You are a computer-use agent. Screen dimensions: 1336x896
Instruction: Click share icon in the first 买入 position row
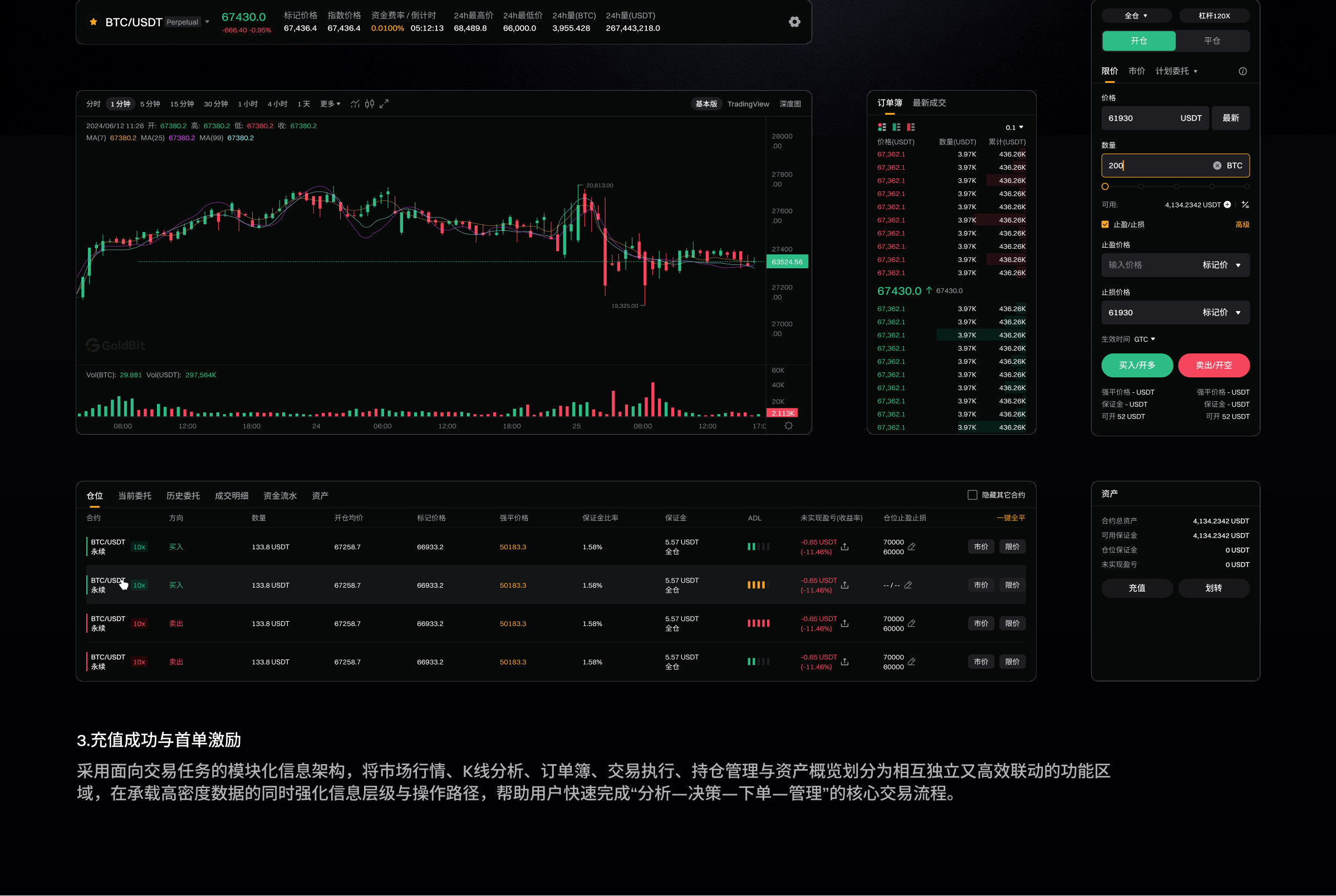[844, 547]
